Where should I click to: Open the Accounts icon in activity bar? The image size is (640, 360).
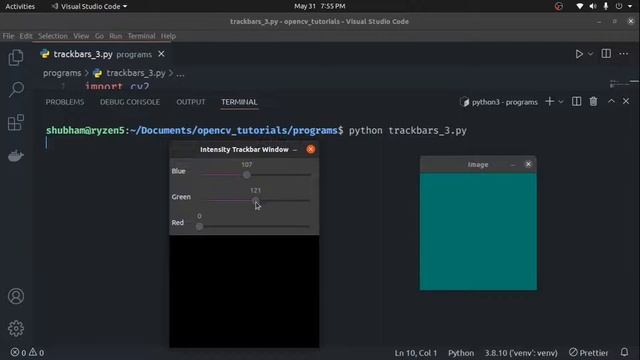pyautogui.click(x=16, y=296)
